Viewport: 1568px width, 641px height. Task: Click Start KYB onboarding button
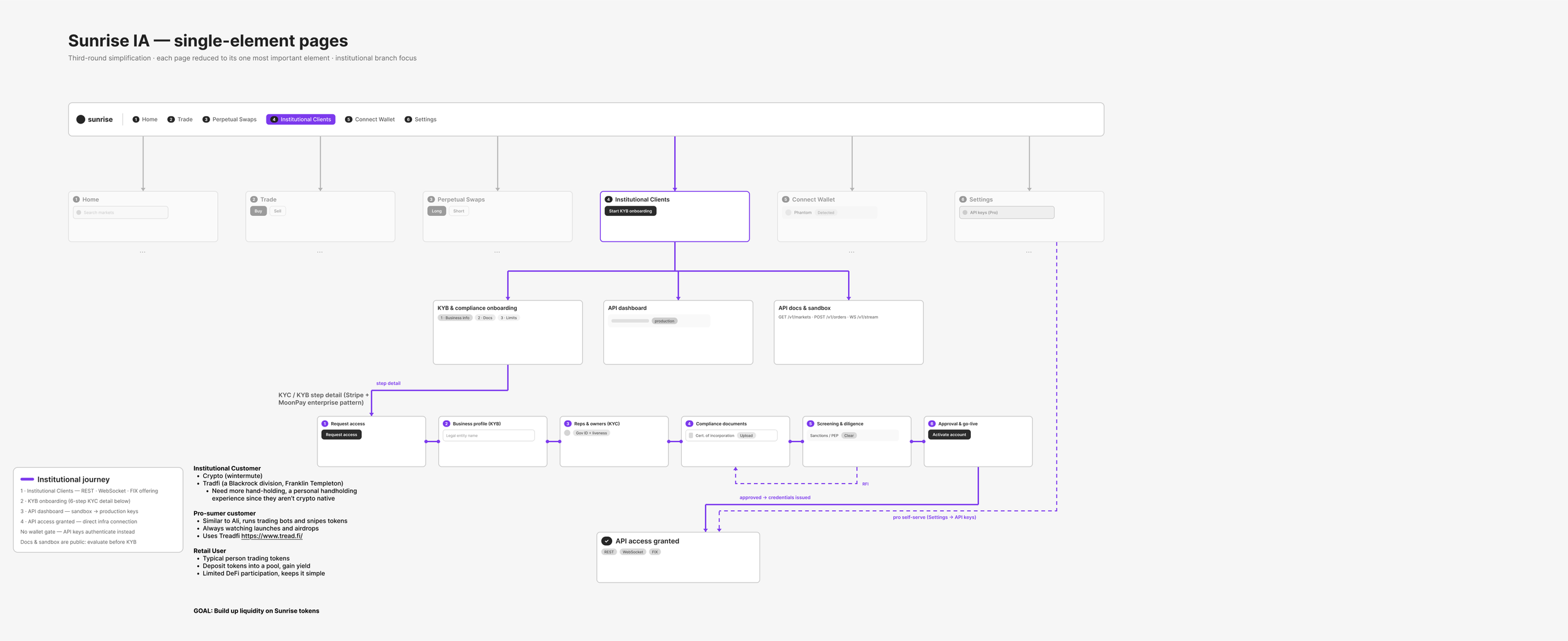[630, 211]
